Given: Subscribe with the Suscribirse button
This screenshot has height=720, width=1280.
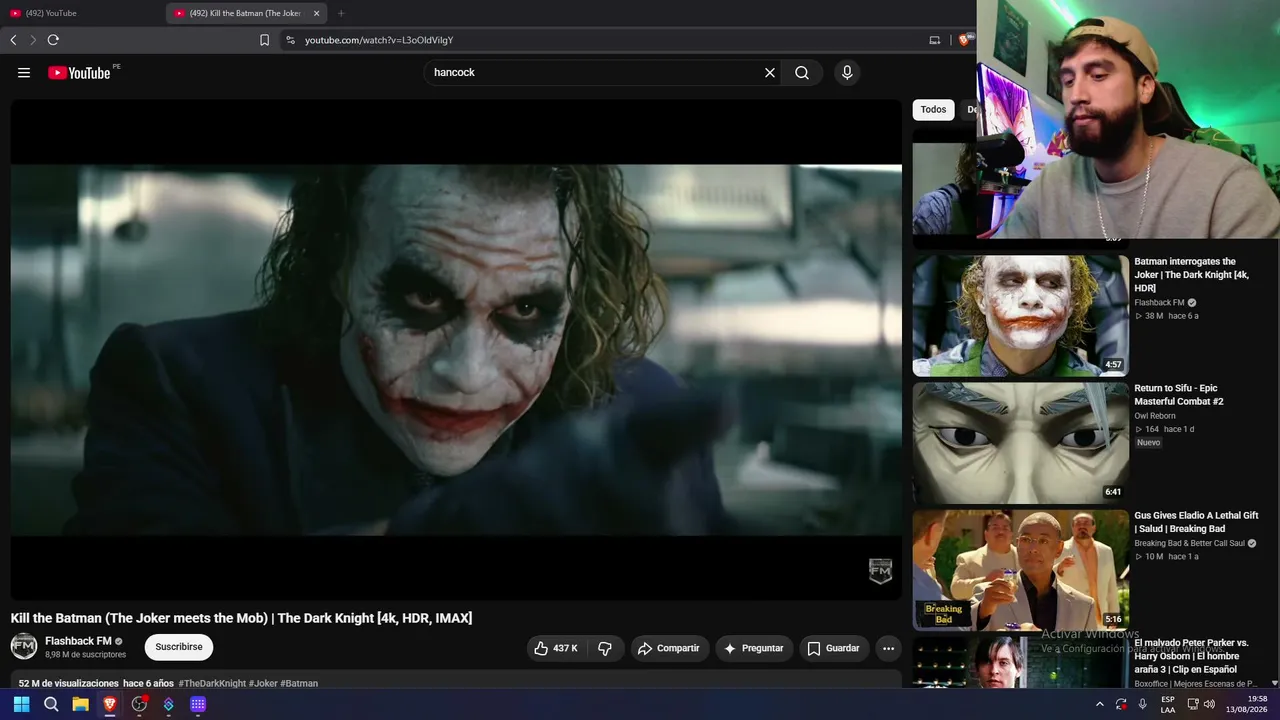Looking at the screenshot, I should (x=179, y=647).
